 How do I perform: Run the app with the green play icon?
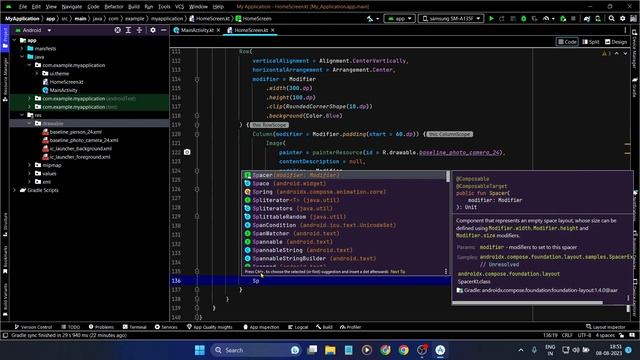(x=491, y=18)
